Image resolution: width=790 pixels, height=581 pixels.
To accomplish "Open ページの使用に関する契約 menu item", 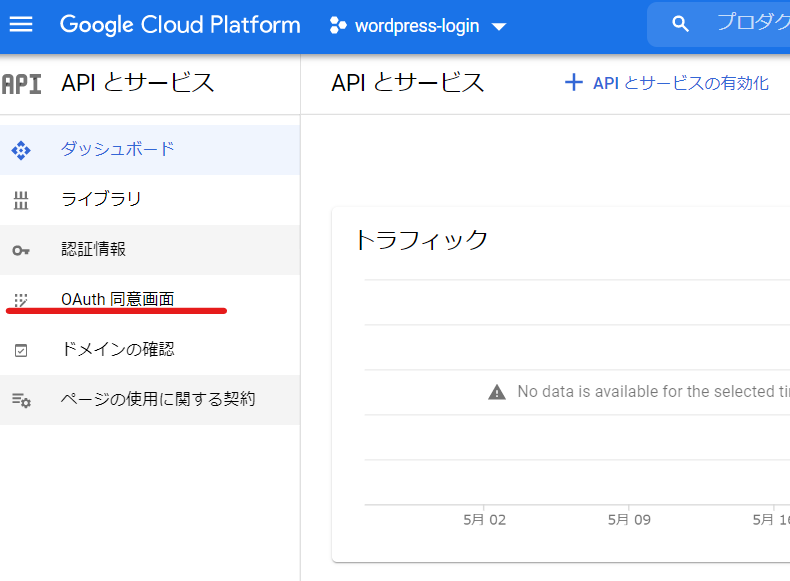I will pyautogui.click(x=150, y=400).
